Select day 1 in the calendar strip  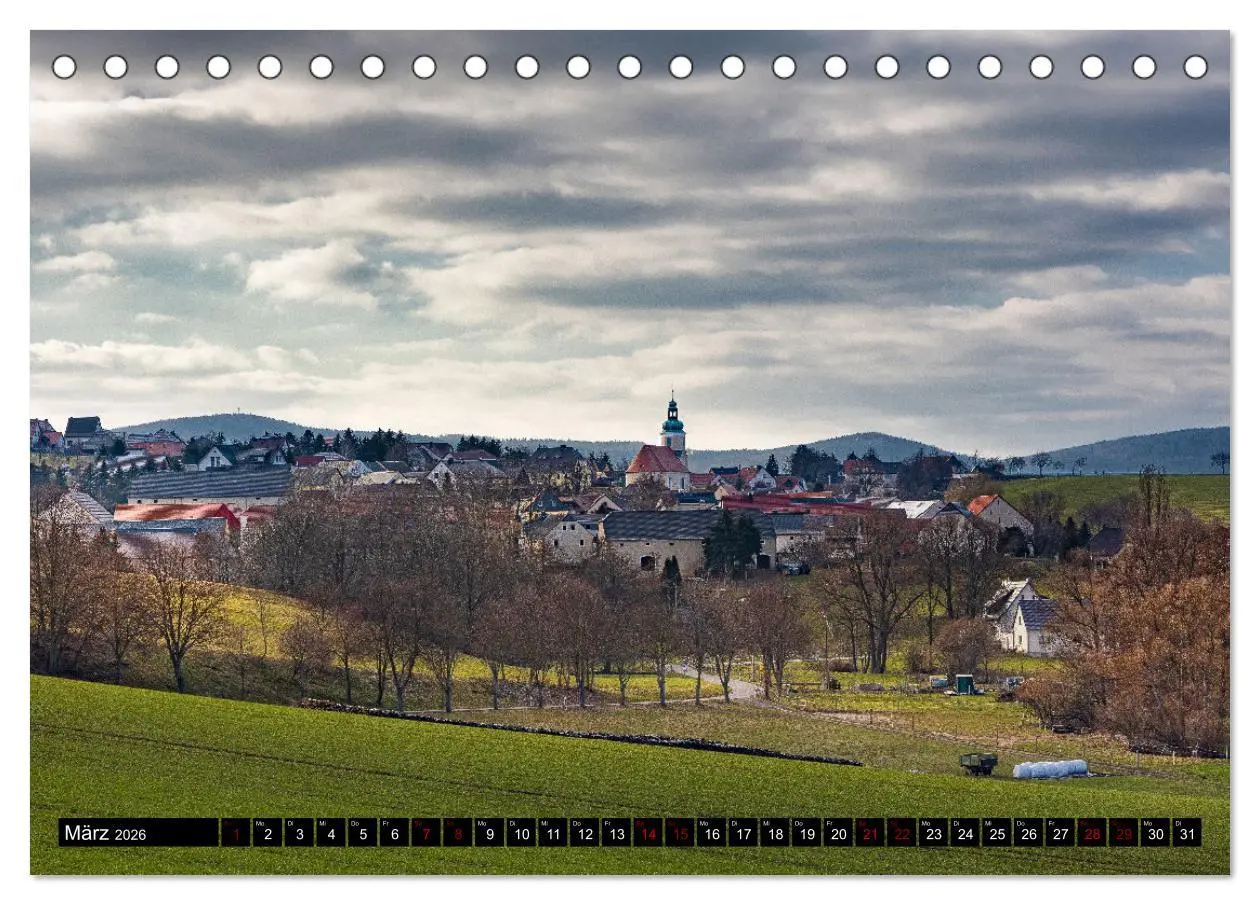pos(235,833)
